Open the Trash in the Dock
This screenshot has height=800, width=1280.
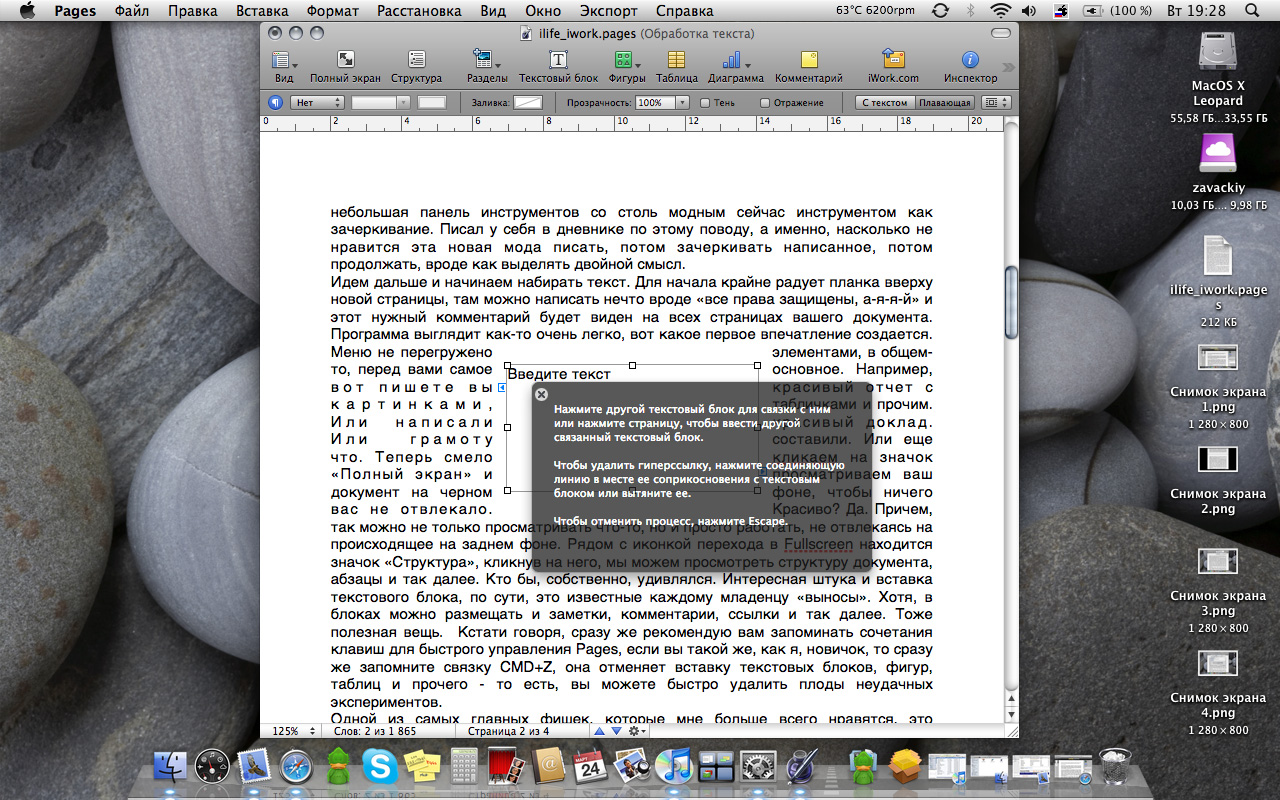click(x=1115, y=767)
